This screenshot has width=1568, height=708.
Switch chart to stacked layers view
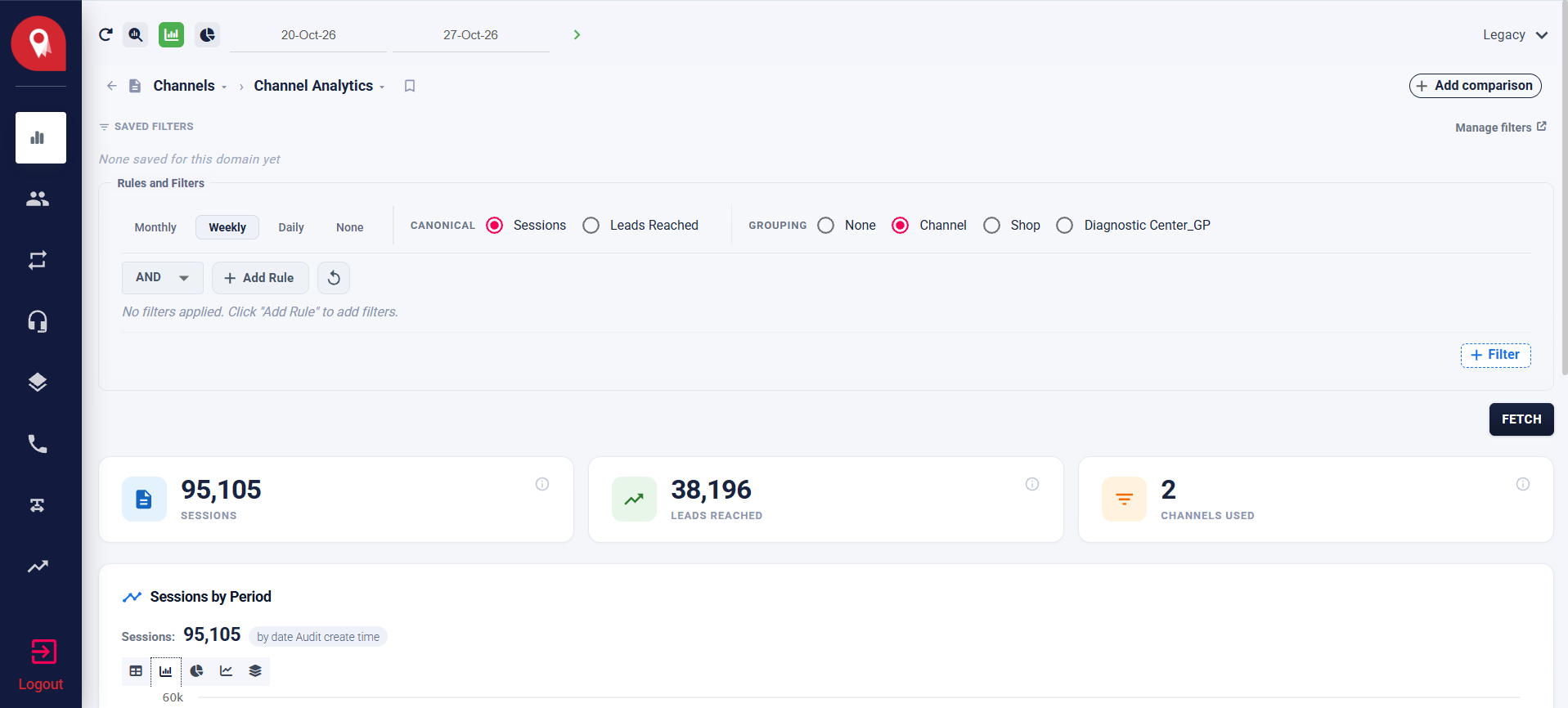[255, 671]
